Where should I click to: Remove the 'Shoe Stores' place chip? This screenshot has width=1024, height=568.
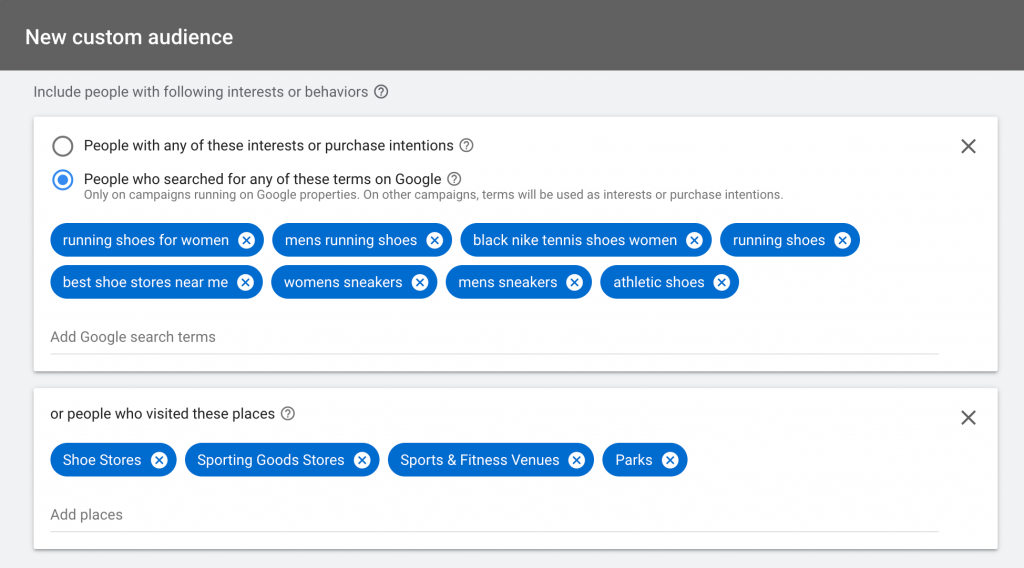158,460
